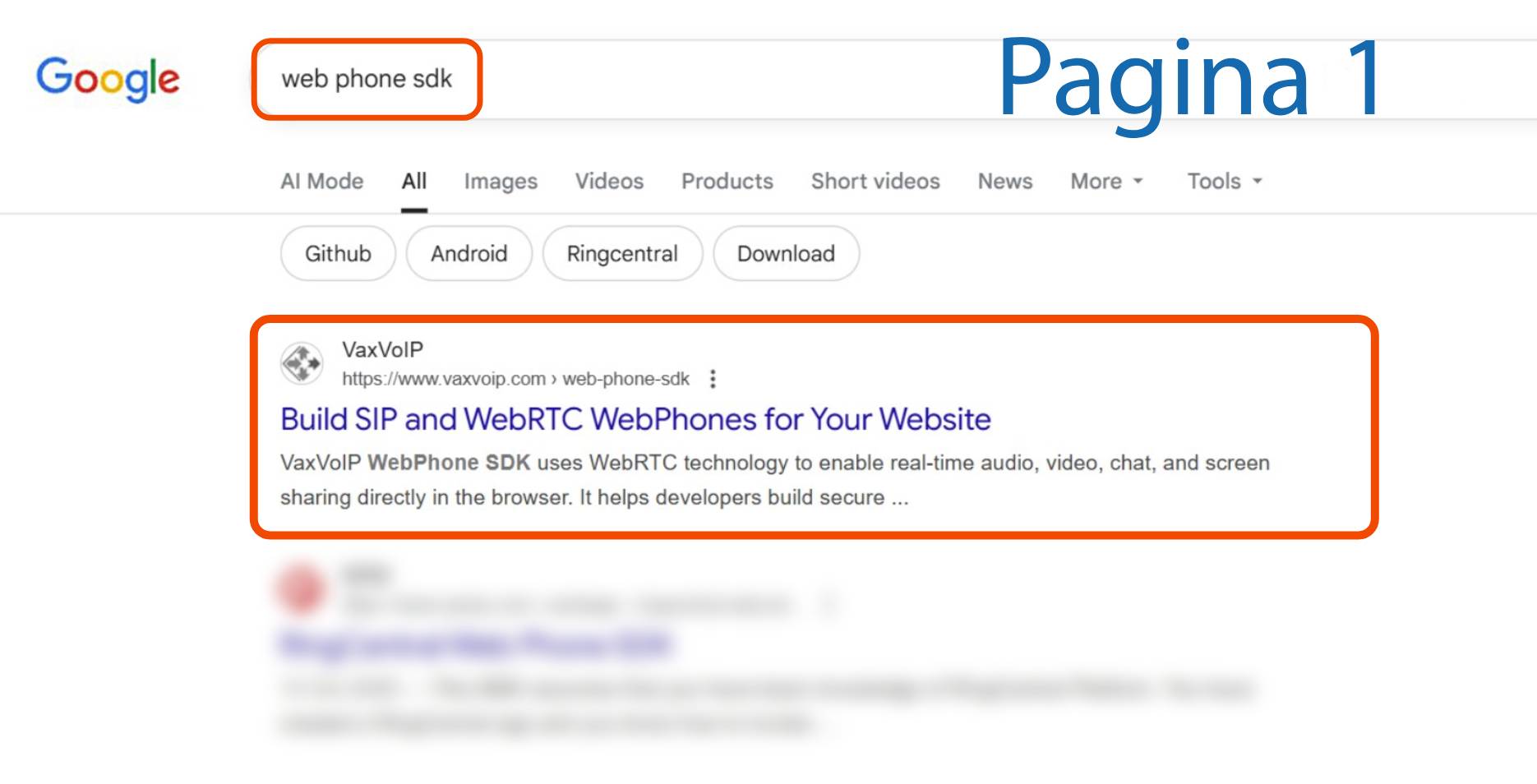Open Build SIP and WebRTC WebPhones result link

tap(635, 419)
